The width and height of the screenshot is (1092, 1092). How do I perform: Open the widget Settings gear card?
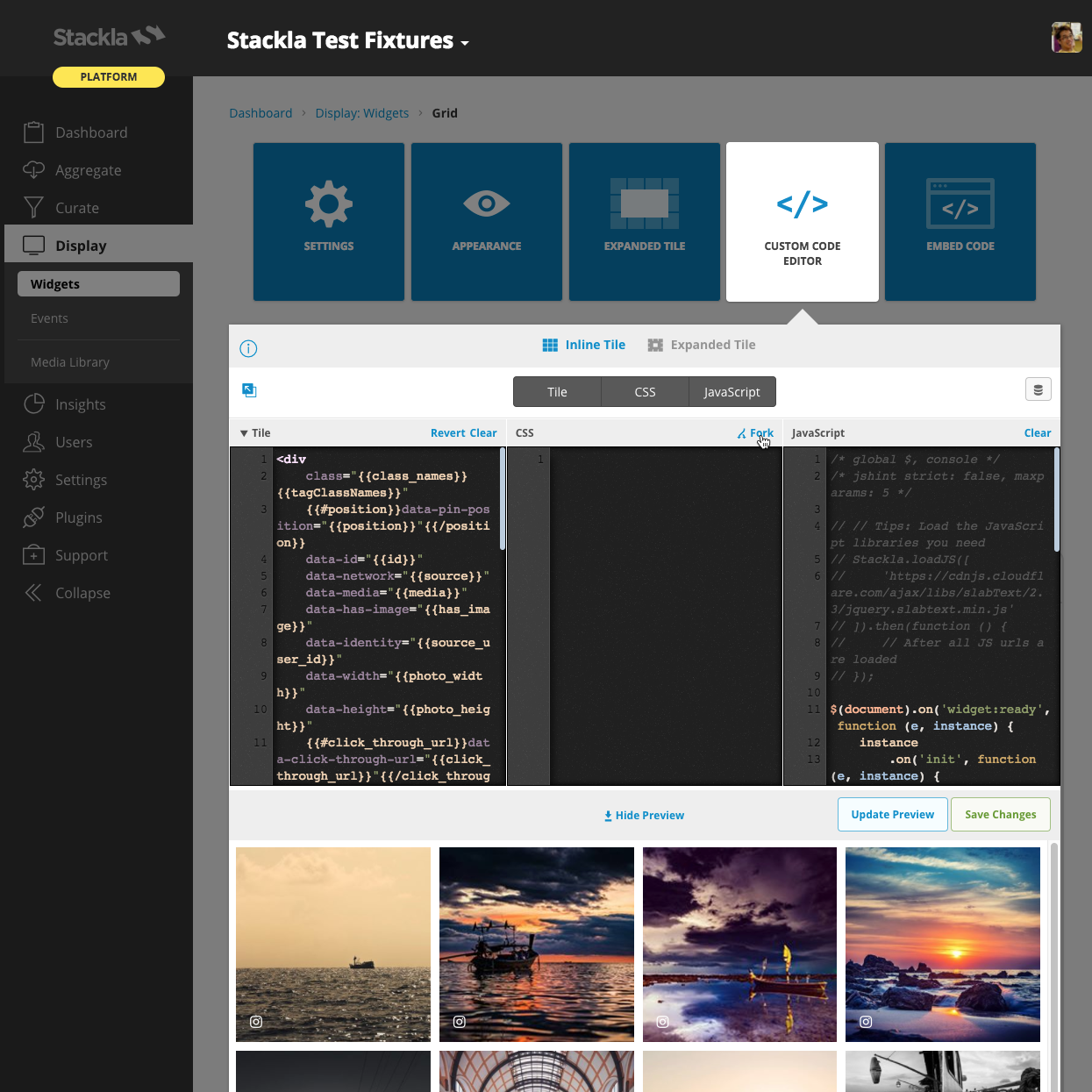[x=328, y=221]
